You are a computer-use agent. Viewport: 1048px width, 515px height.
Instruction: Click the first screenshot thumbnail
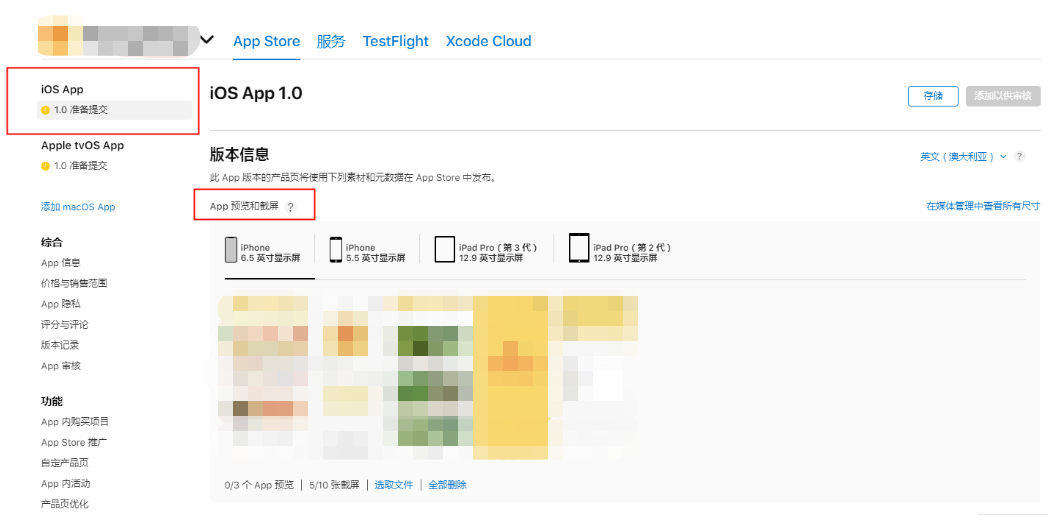(263, 371)
